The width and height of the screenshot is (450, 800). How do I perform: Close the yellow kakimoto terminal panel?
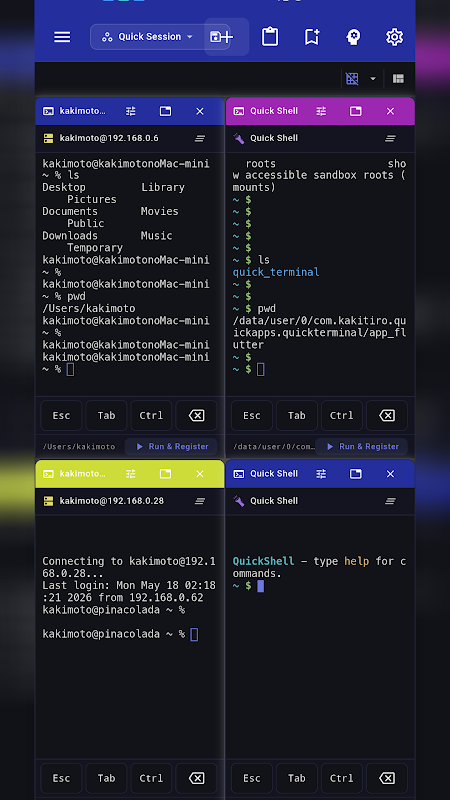pyautogui.click(x=200, y=474)
